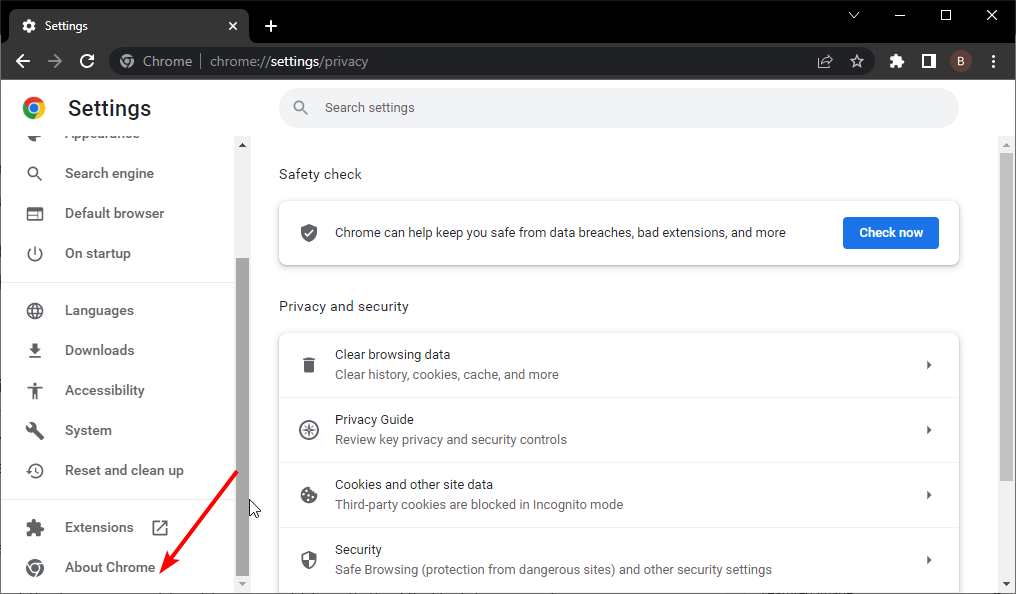This screenshot has width=1016, height=594.
Task: Click the Extensions puzzle icon in the sidebar
Action: 34,528
